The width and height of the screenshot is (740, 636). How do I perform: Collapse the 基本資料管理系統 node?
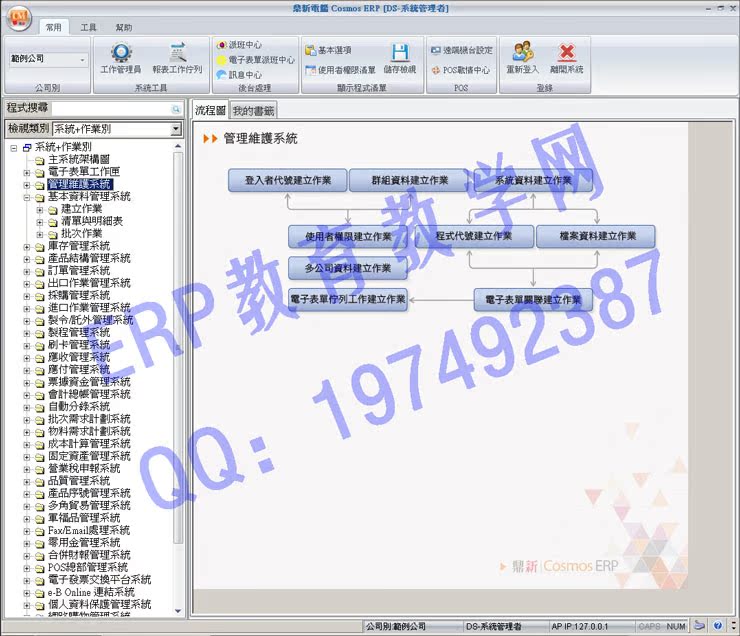click(27, 197)
